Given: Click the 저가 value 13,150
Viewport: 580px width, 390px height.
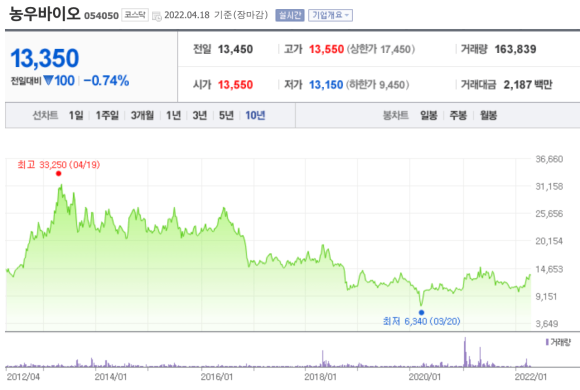Looking at the screenshot, I should coord(326,85).
